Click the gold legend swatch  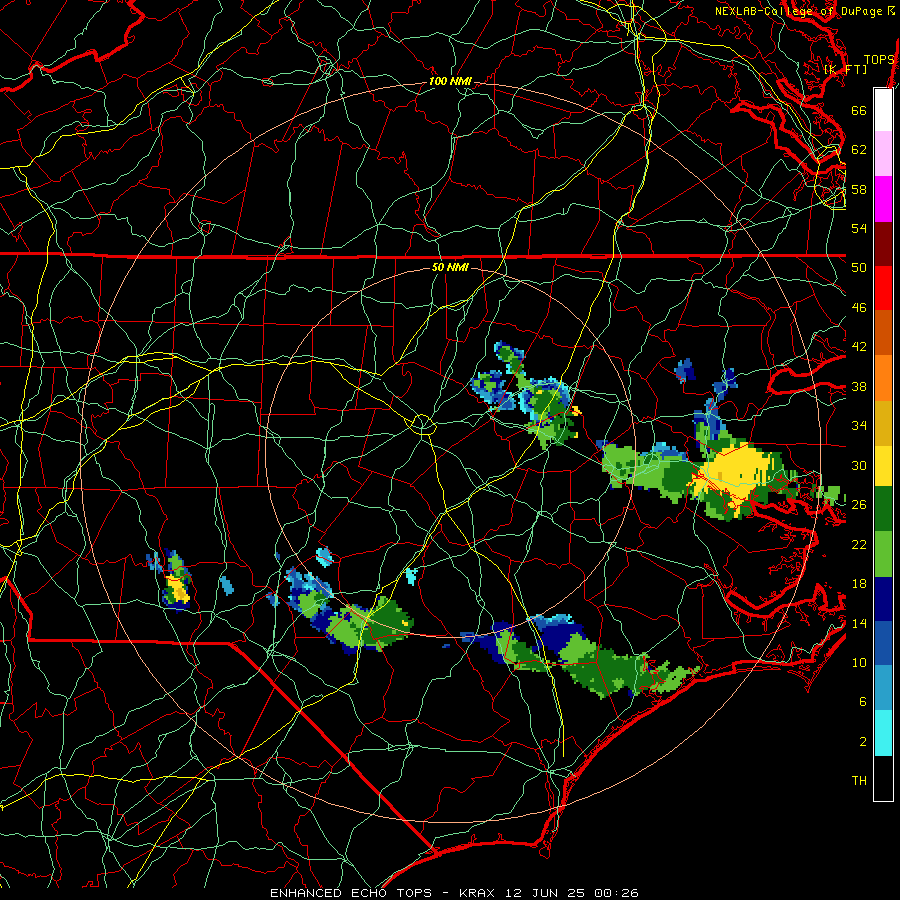click(883, 423)
